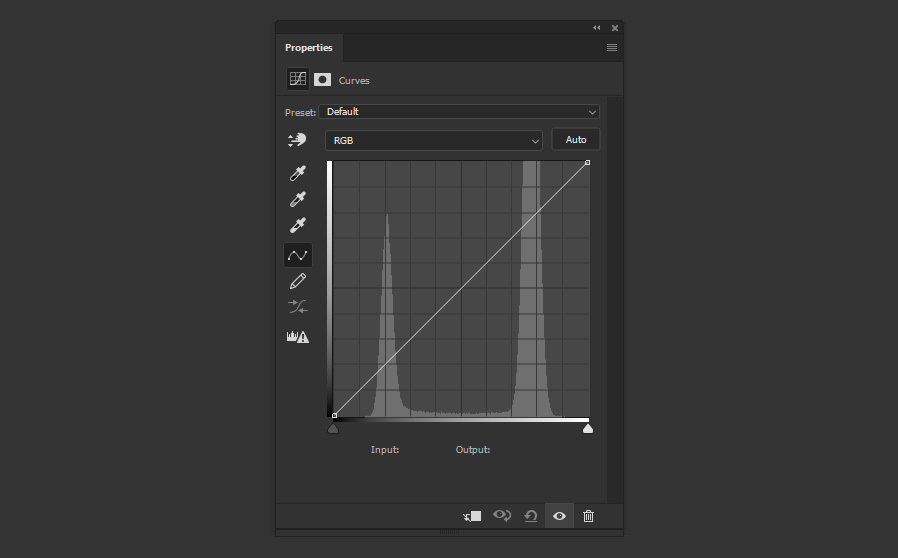The height and width of the screenshot is (558, 898).
Task: Click the panel bottom resize grip
Action: (450, 532)
